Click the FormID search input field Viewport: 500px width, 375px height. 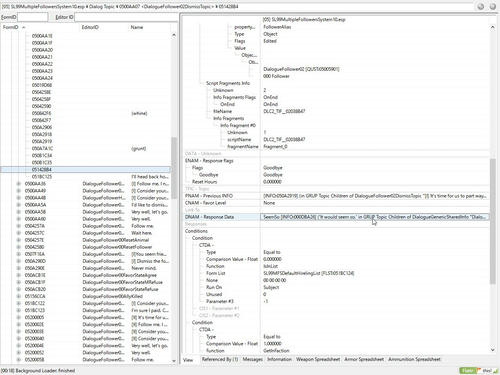32,17
